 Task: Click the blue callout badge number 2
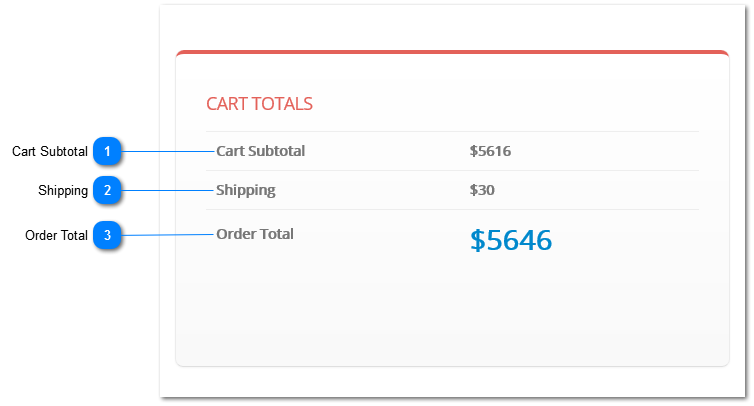tap(107, 190)
